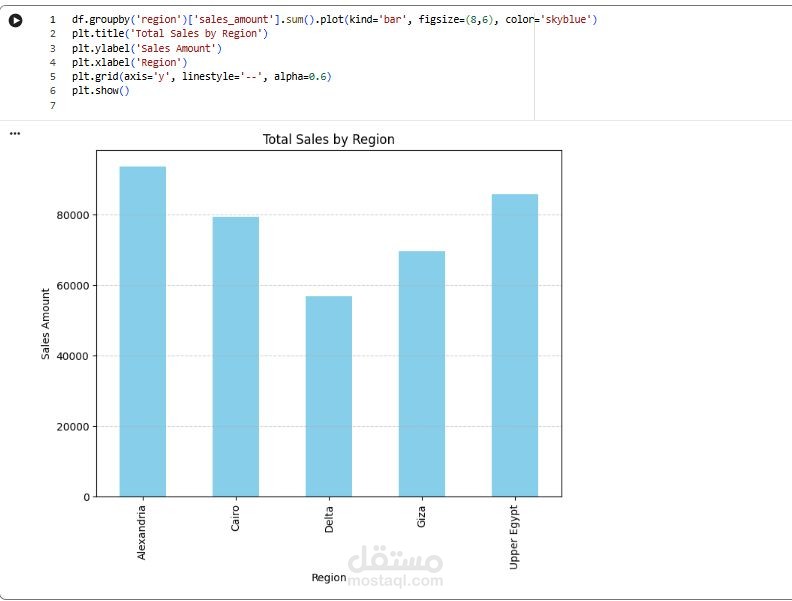Click the plt.xlabel code line

point(129,62)
